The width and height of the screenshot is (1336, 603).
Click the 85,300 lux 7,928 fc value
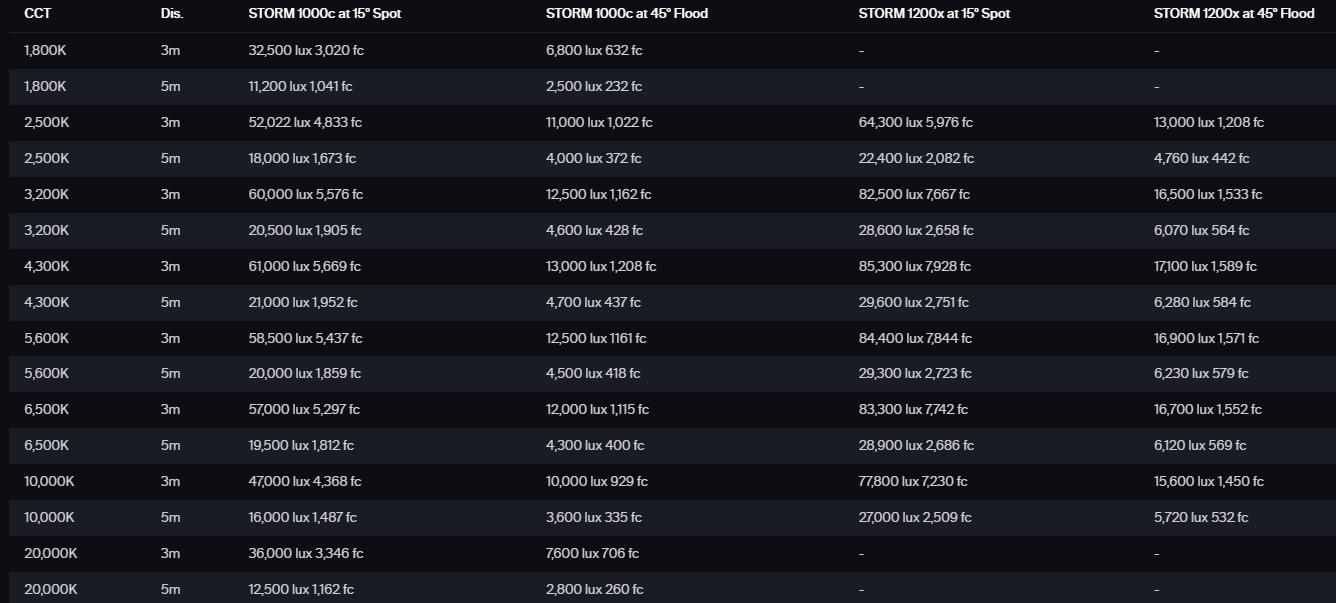(914, 266)
